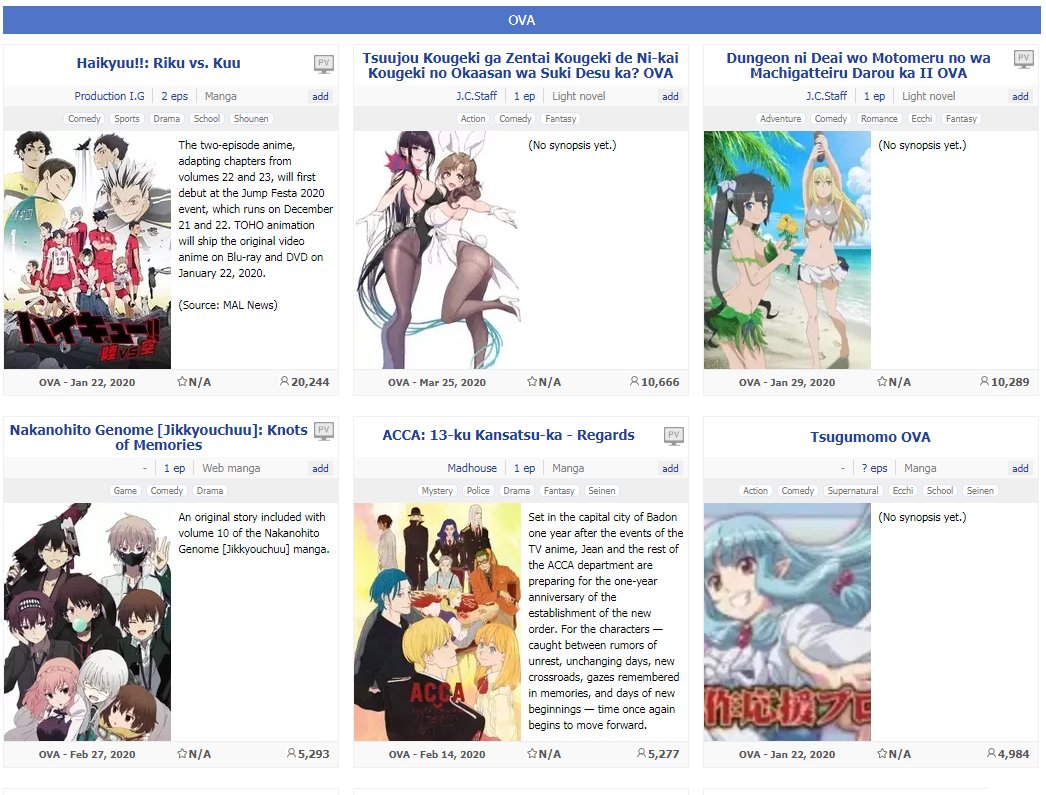Image resolution: width=1046 pixels, height=795 pixels.
Task: Open the Tsuujou Kougeki ga Zentai Kougeki OVA title
Action: pos(520,65)
